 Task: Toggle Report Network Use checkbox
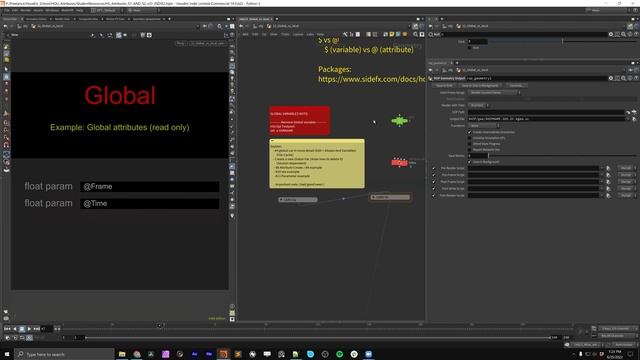click(469, 149)
